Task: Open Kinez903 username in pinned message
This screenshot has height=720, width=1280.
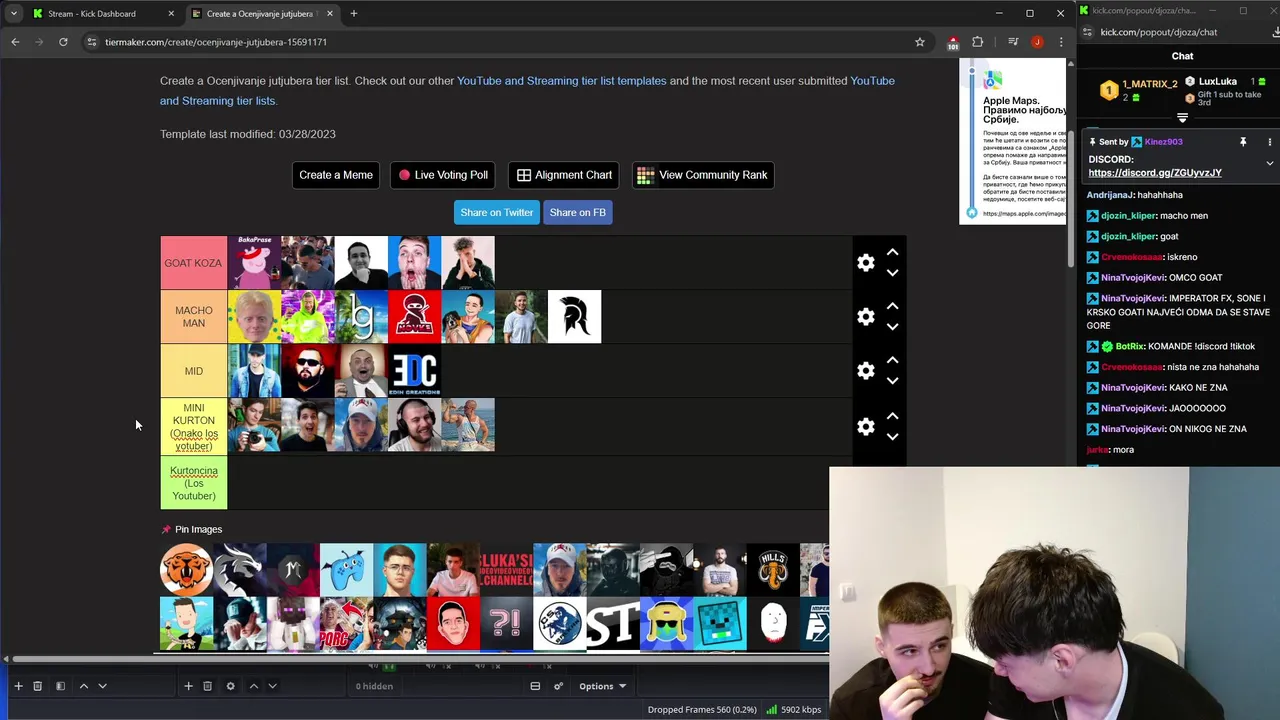Action: tap(1163, 142)
